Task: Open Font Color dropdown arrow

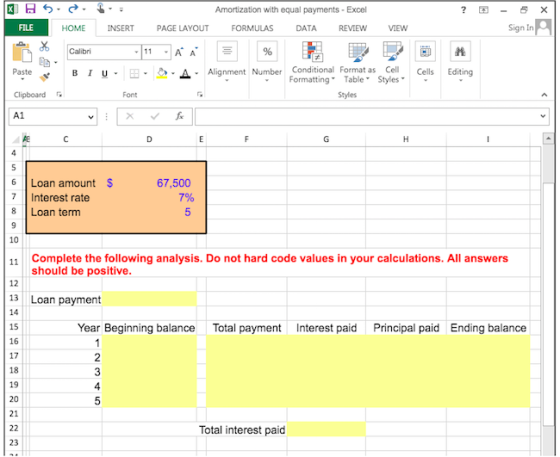Action: click(x=196, y=74)
